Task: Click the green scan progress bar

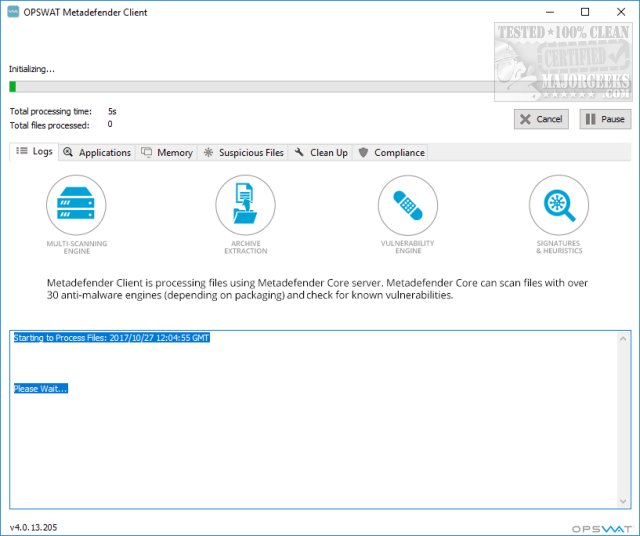Action: [x=320, y=87]
